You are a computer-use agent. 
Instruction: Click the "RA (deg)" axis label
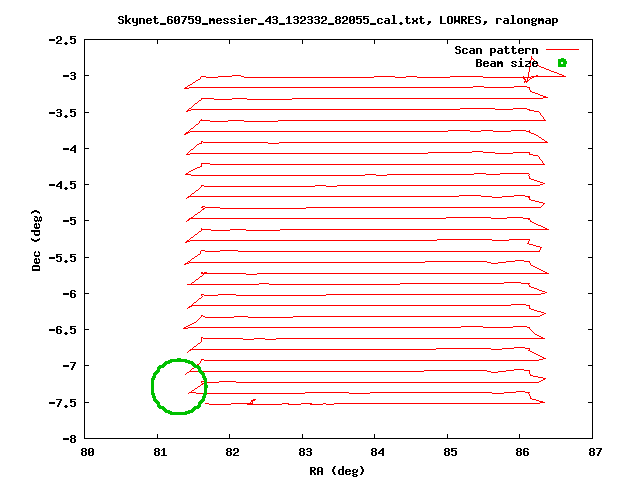click(x=337, y=471)
